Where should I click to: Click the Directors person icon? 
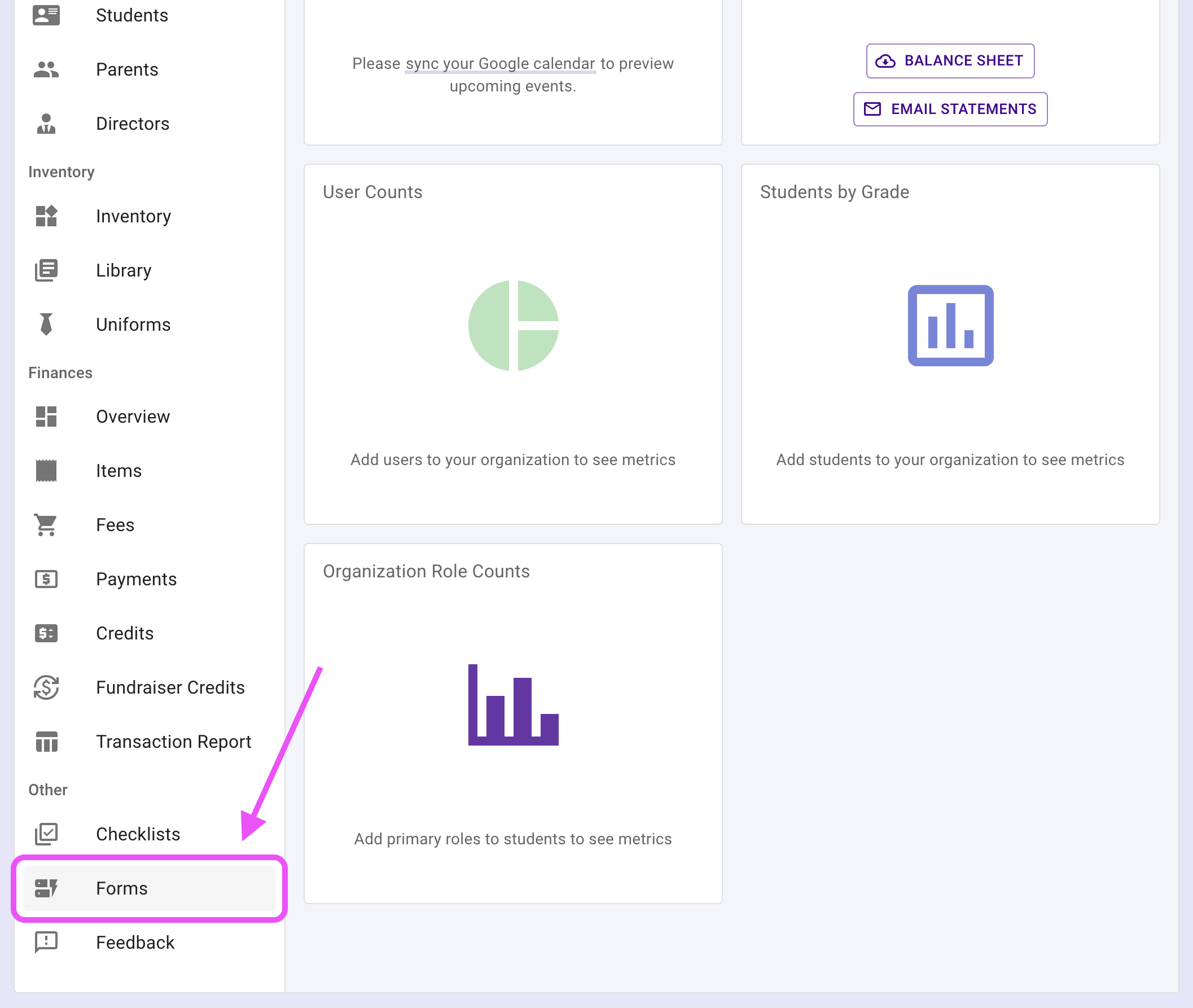tap(46, 124)
